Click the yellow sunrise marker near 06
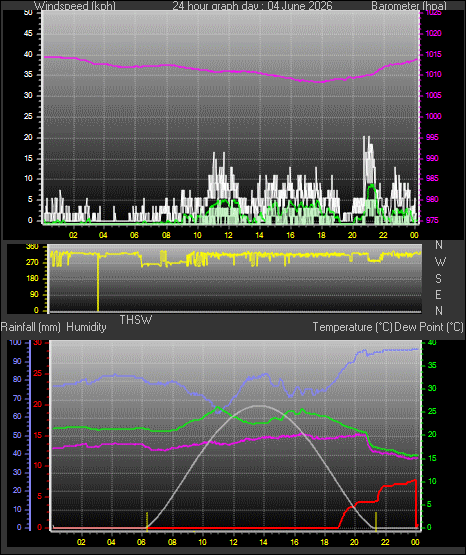466x555 pixels. [x=147, y=521]
